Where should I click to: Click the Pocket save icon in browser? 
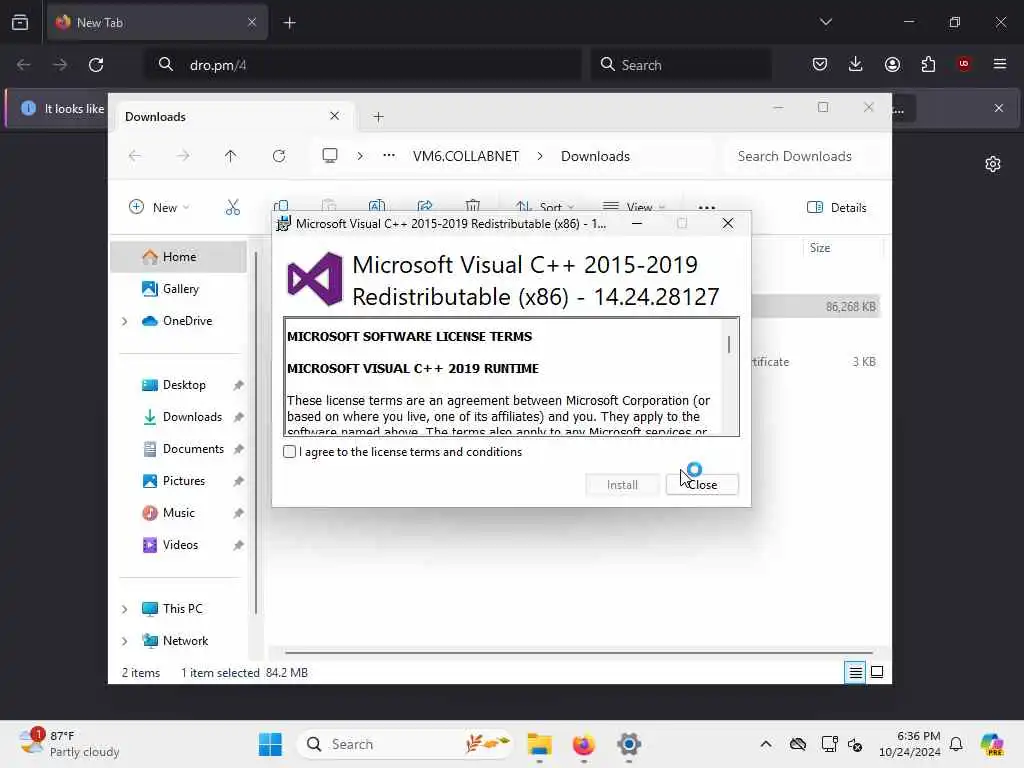pyautogui.click(x=820, y=64)
